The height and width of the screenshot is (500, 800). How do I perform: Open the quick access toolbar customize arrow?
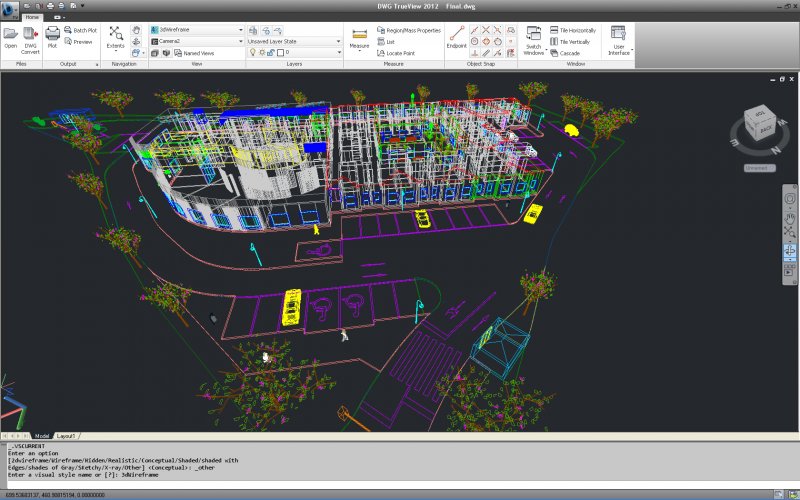(x=83, y=6)
